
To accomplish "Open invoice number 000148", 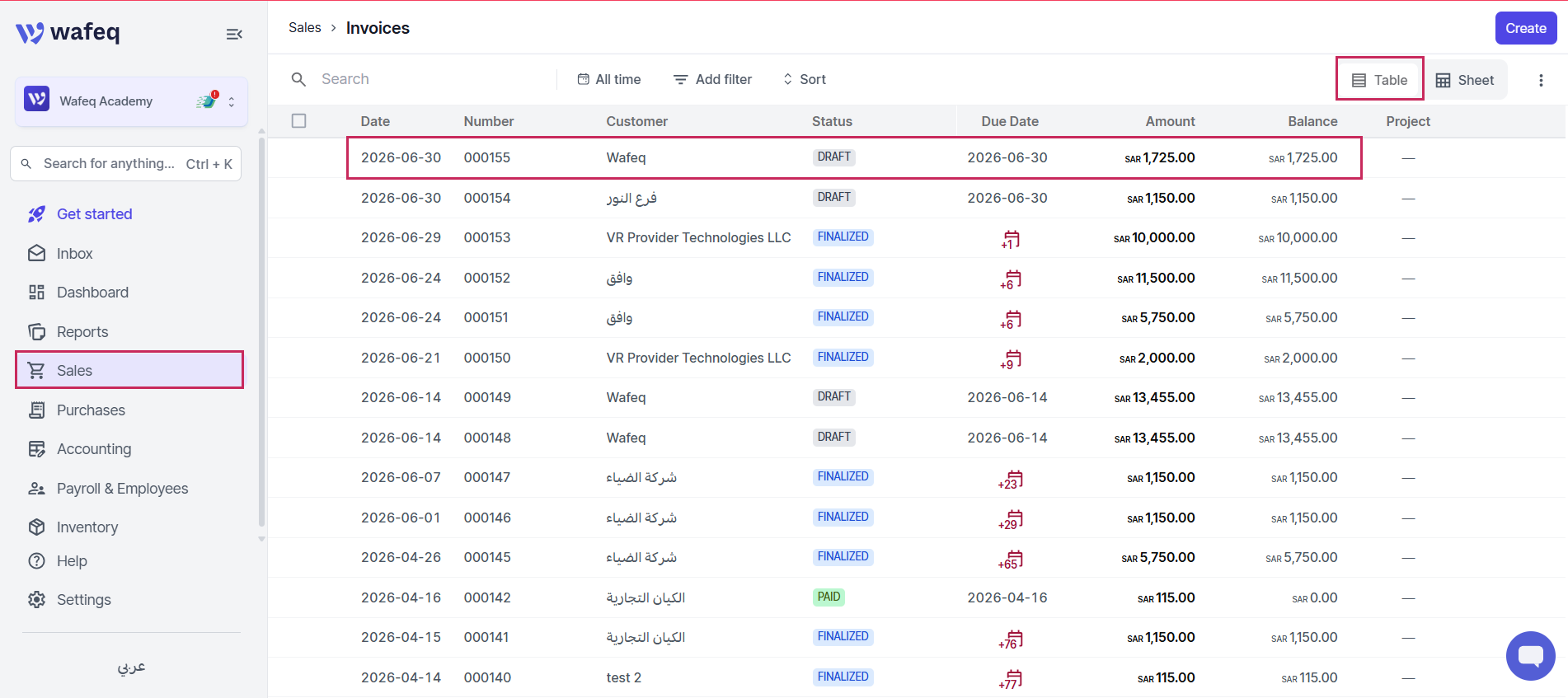I will pyautogui.click(x=487, y=438).
